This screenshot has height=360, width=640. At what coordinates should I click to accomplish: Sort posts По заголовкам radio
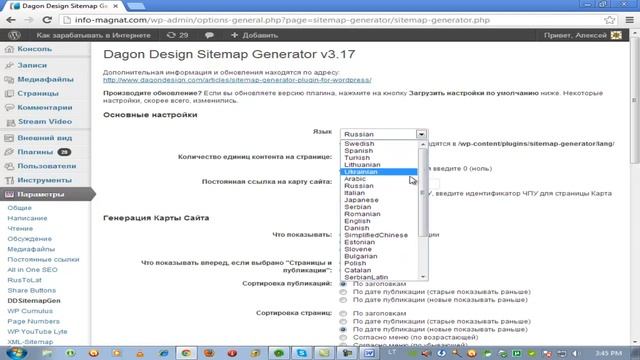point(343,284)
